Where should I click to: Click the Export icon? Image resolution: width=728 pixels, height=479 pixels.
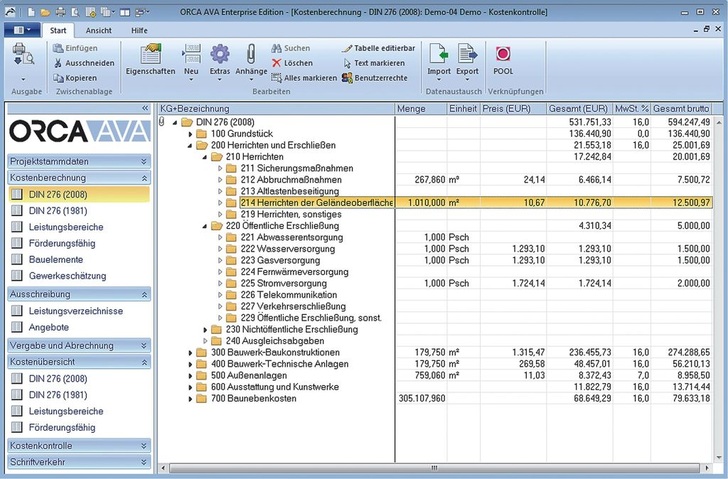(x=467, y=54)
